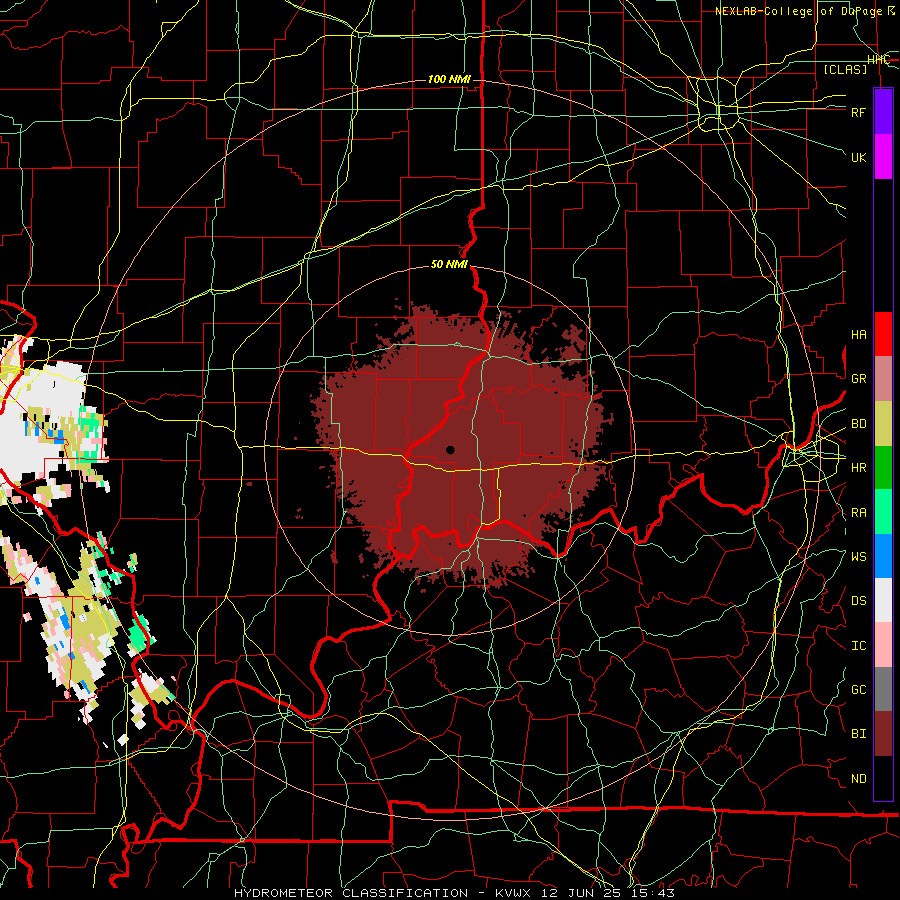Click the GC legend label text

pyautogui.click(x=859, y=690)
